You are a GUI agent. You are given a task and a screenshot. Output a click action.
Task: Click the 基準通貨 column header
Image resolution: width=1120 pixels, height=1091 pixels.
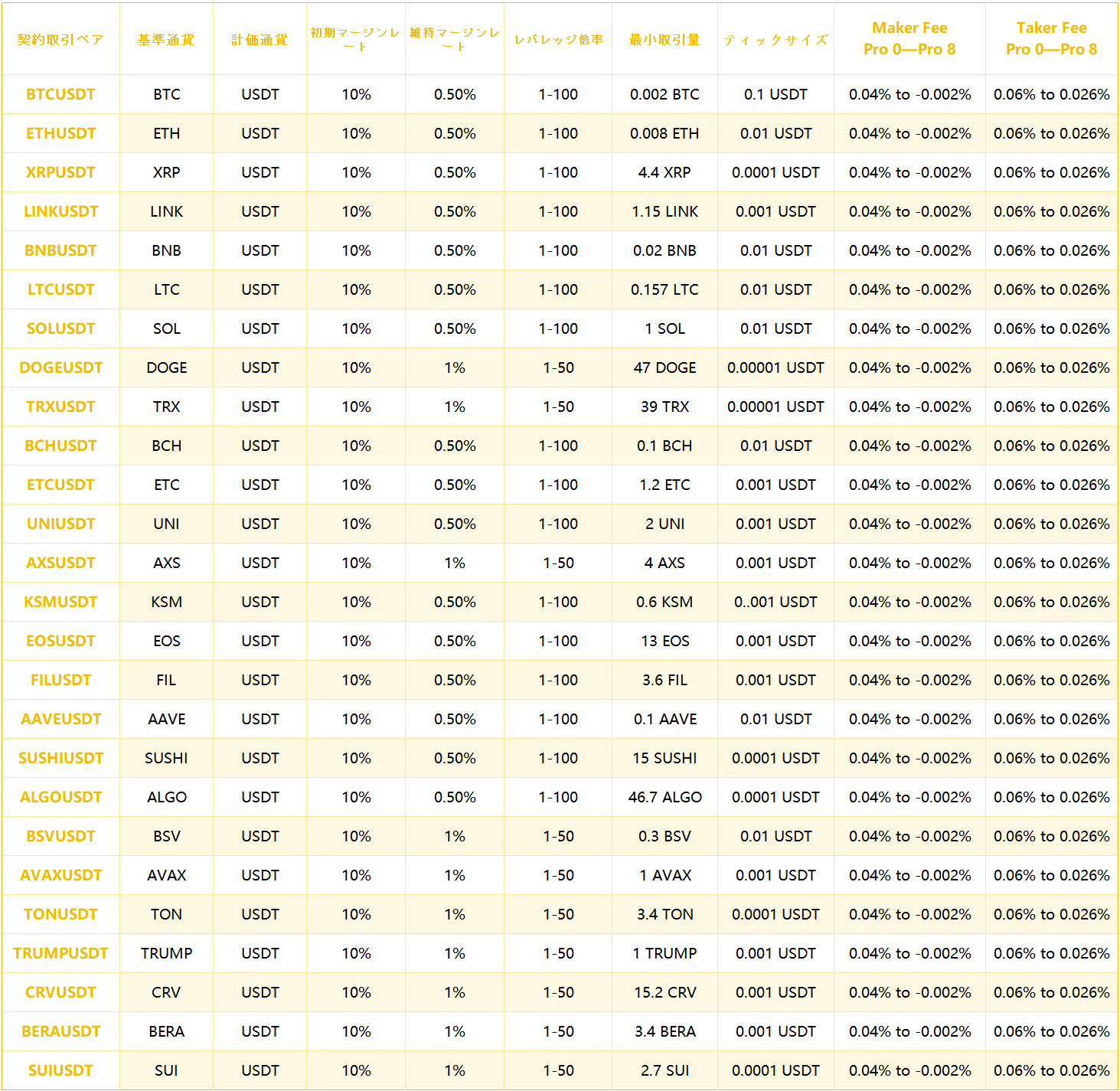point(166,40)
